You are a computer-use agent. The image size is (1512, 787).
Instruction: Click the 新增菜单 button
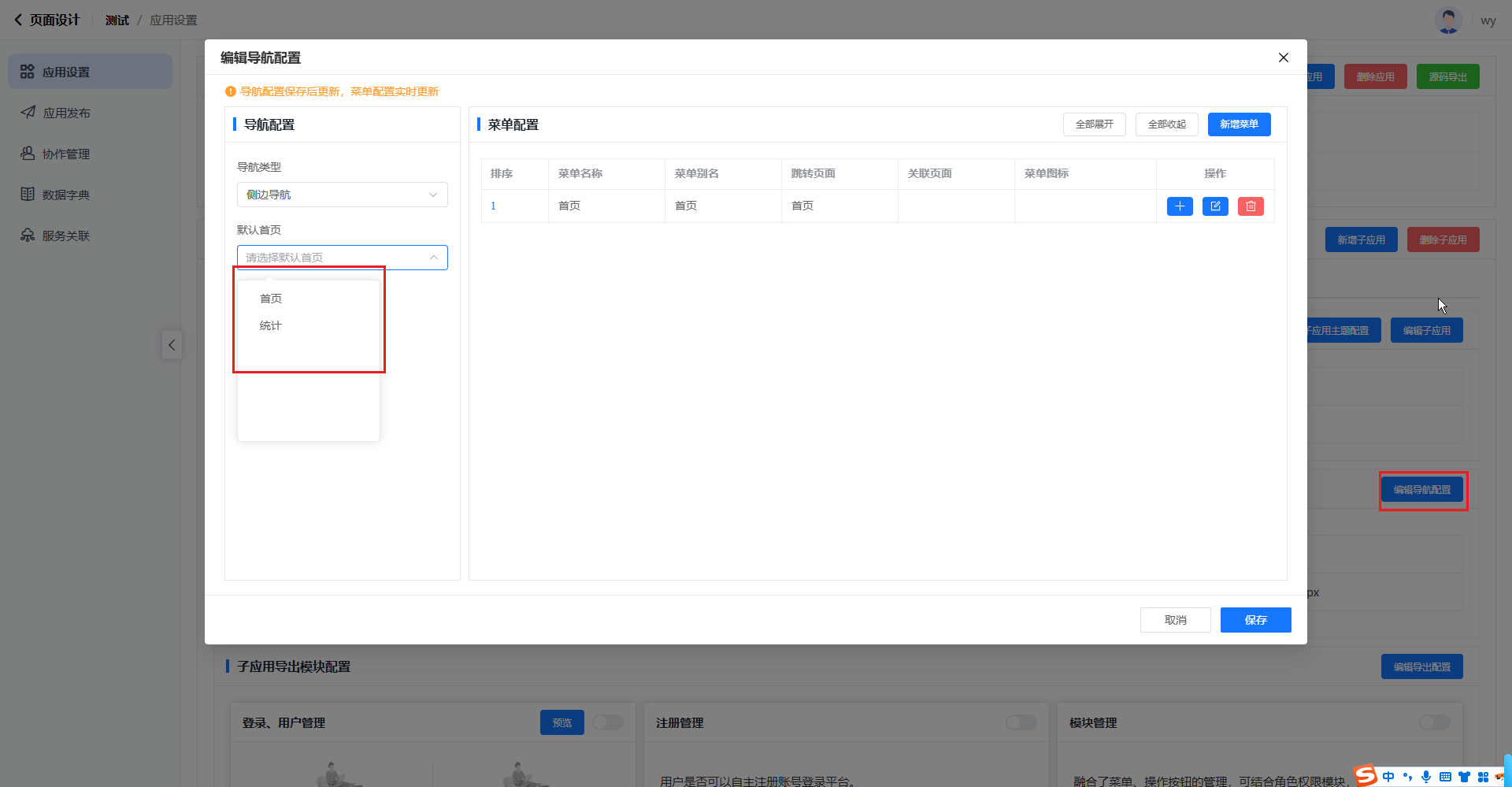point(1239,124)
